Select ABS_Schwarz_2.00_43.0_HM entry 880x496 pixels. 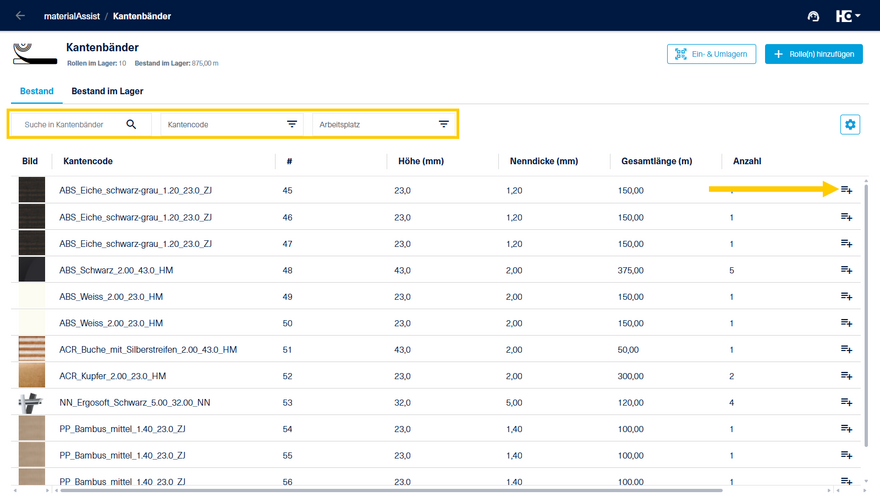pyautogui.click(x=116, y=270)
